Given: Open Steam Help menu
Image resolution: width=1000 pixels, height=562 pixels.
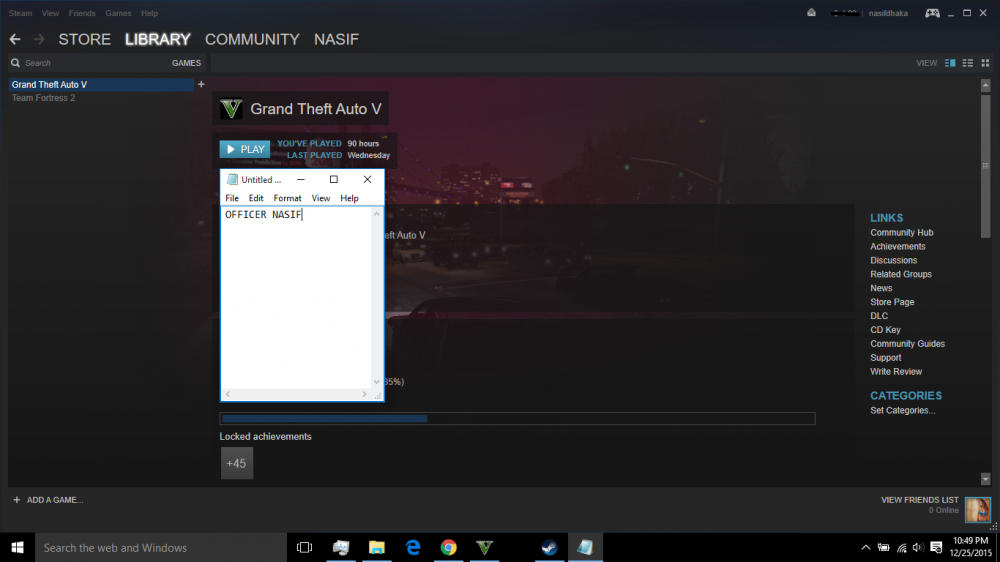Looking at the screenshot, I should pos(149,13).
